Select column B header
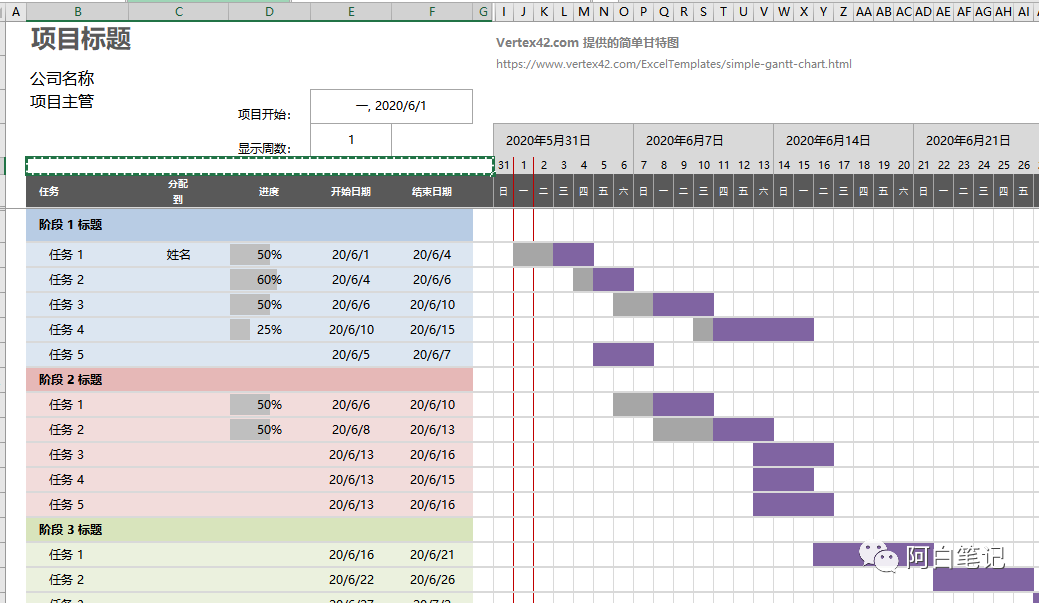Viewport: 1039px width, 603px height. pos(78,11)
